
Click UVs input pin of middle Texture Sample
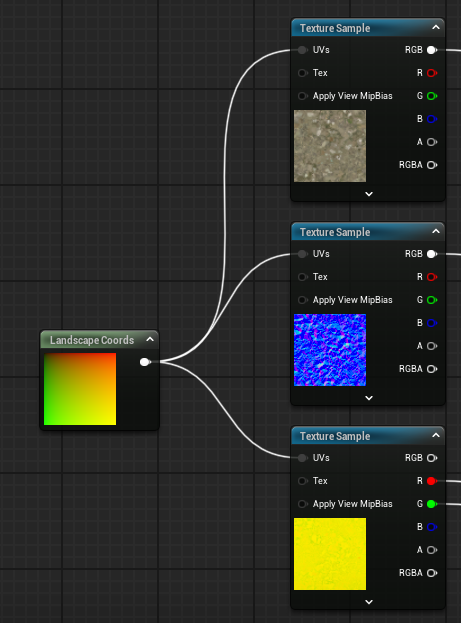pyautogui.click(x=302, y=254)
